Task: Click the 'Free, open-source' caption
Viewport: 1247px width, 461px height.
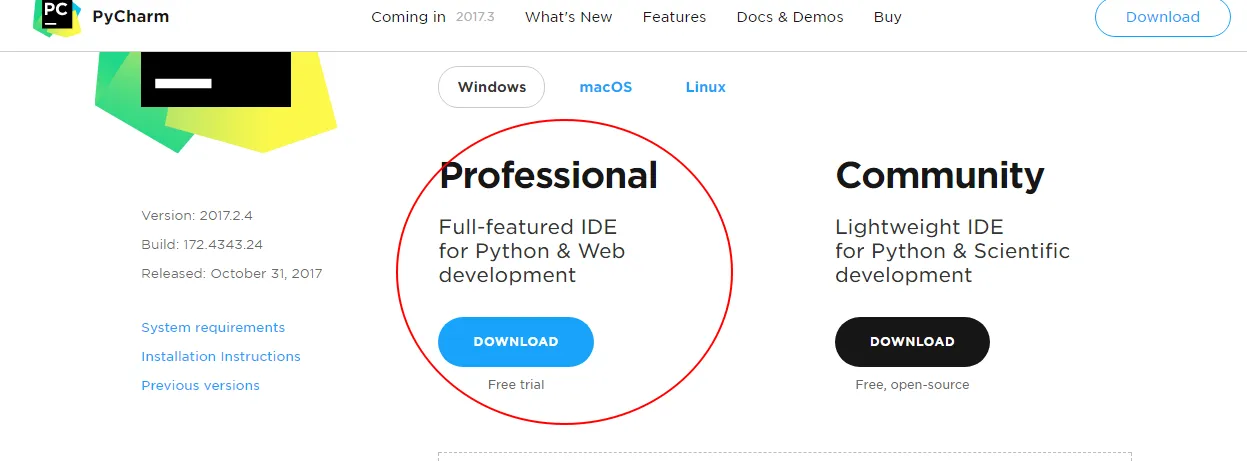Action: coord(912,385)
